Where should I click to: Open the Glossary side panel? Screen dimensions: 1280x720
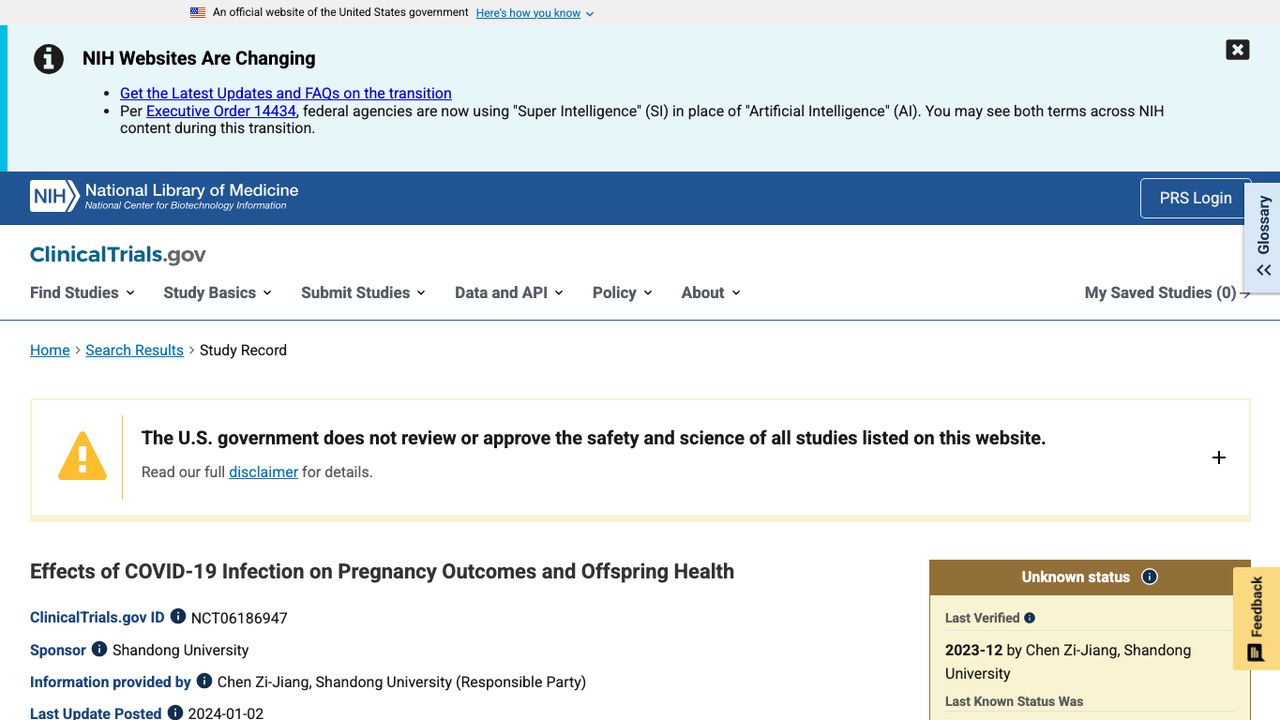coord(1263,238)
